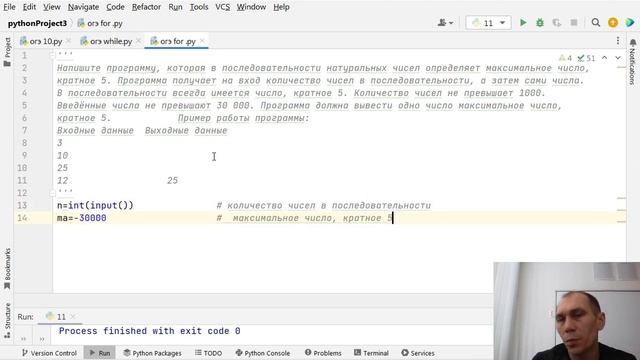The image size is (640, 360).
Task: Run with coverage icon in toolbar
Action: [557, 23]
